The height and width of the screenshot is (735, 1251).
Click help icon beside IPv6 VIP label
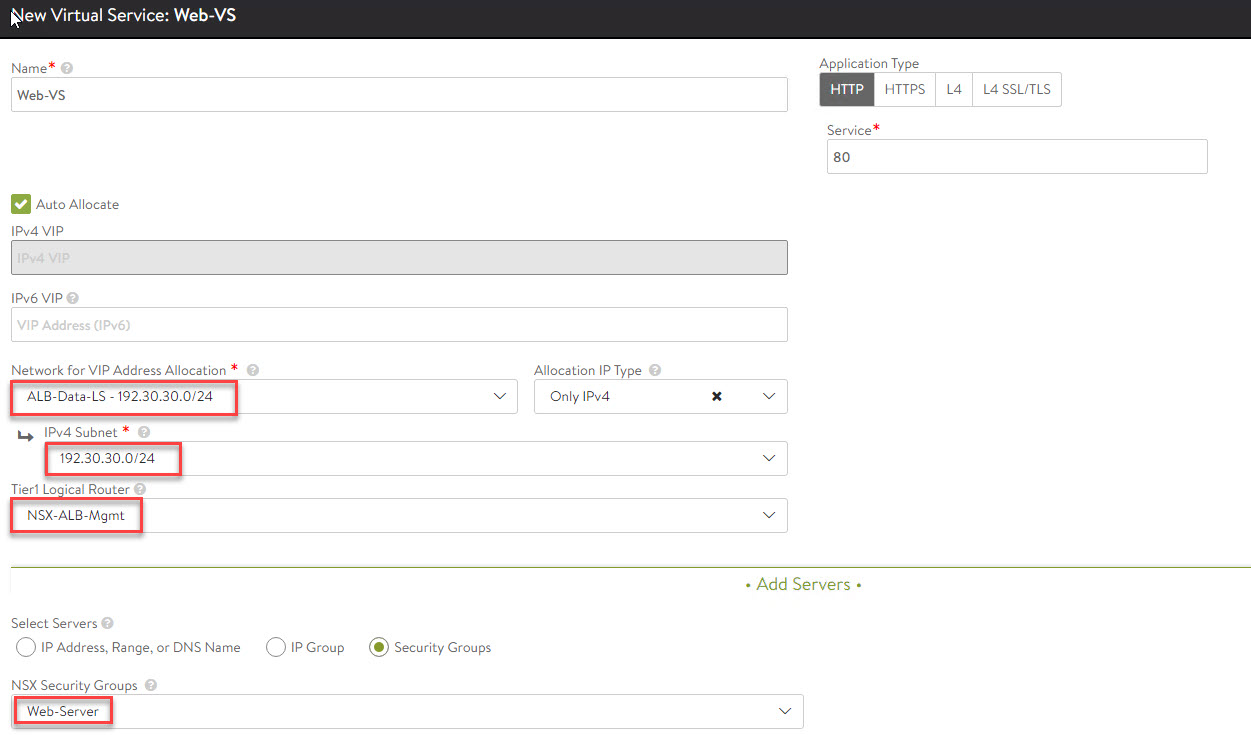pyautogui.click(x=73, y=297)
